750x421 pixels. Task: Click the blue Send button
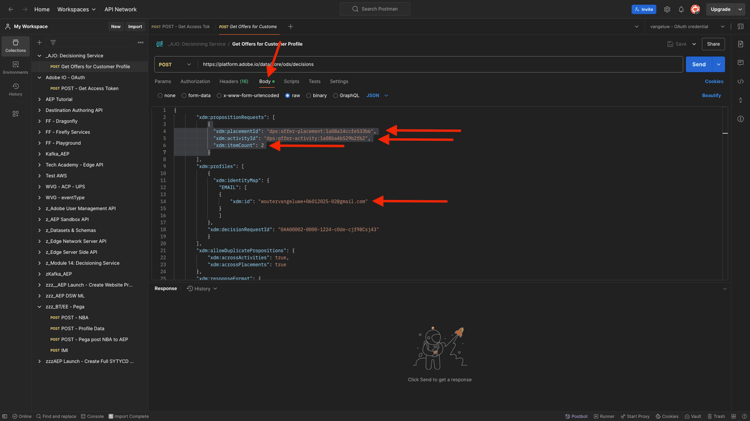pyautogui.click(x=699, y=65)
